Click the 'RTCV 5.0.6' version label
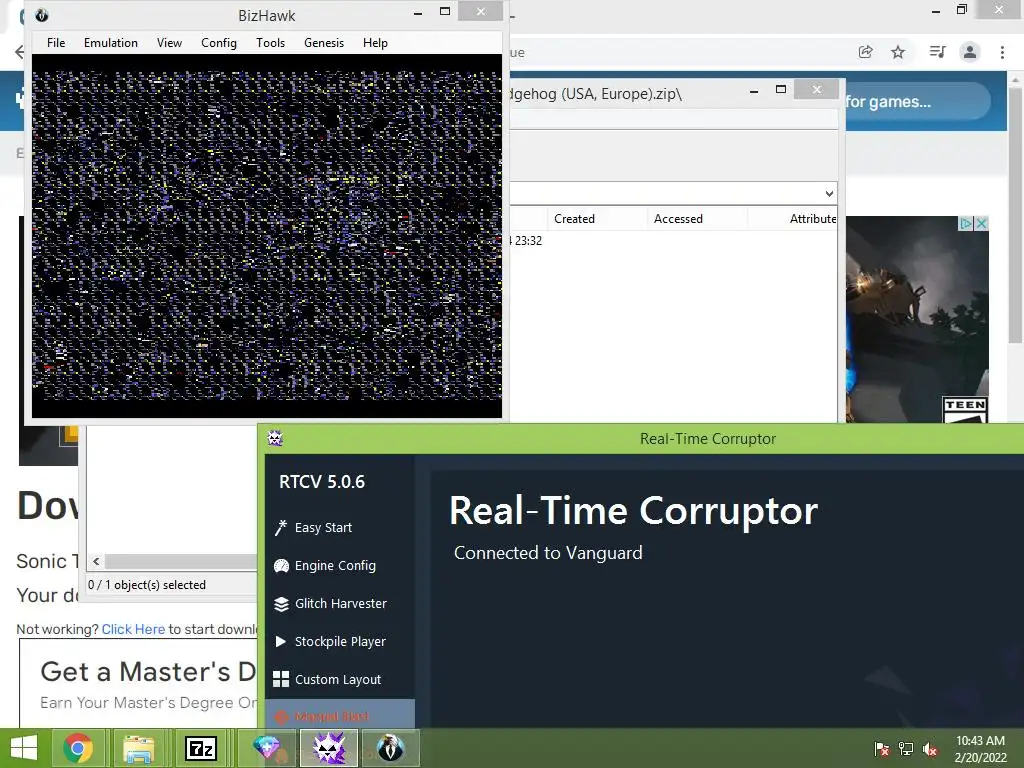 pos(322,482)
